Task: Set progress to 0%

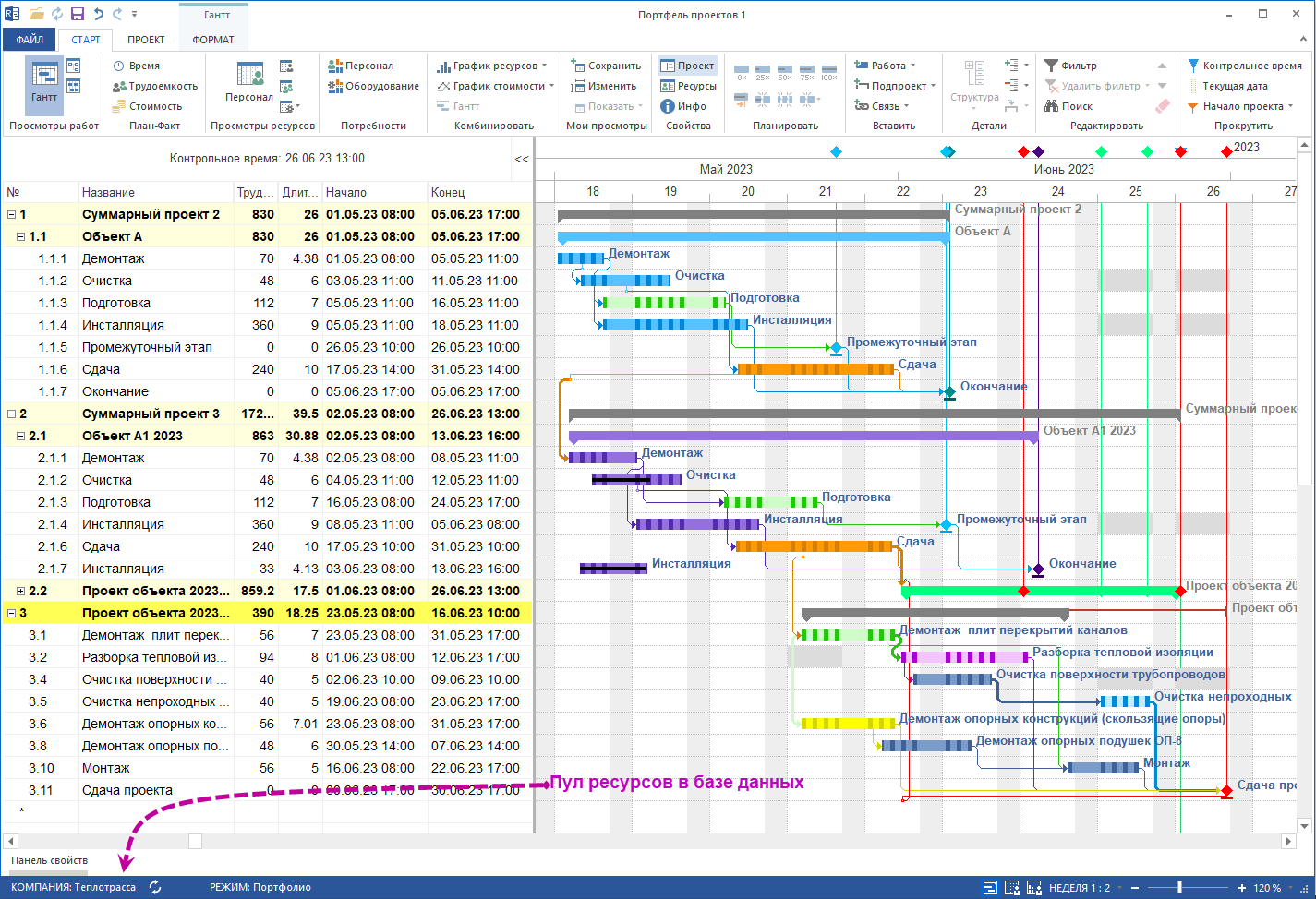Action: point(742,73)
